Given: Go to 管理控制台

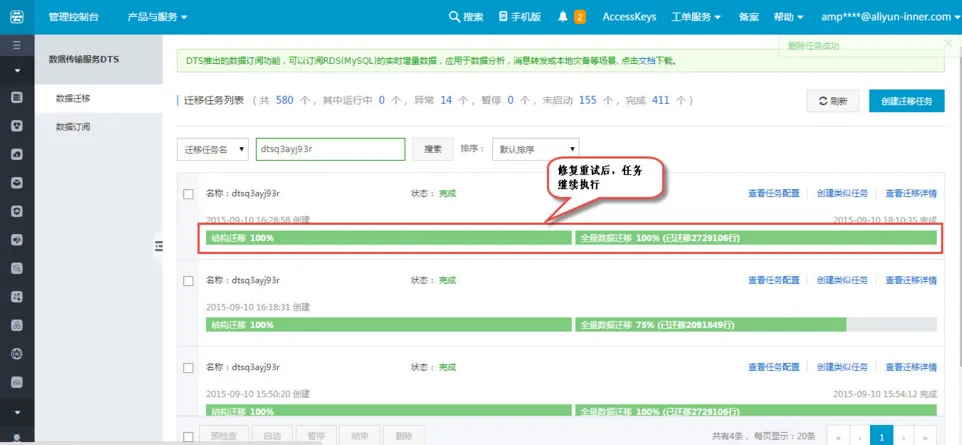Looking at the screenshot, I should (74, 17).
